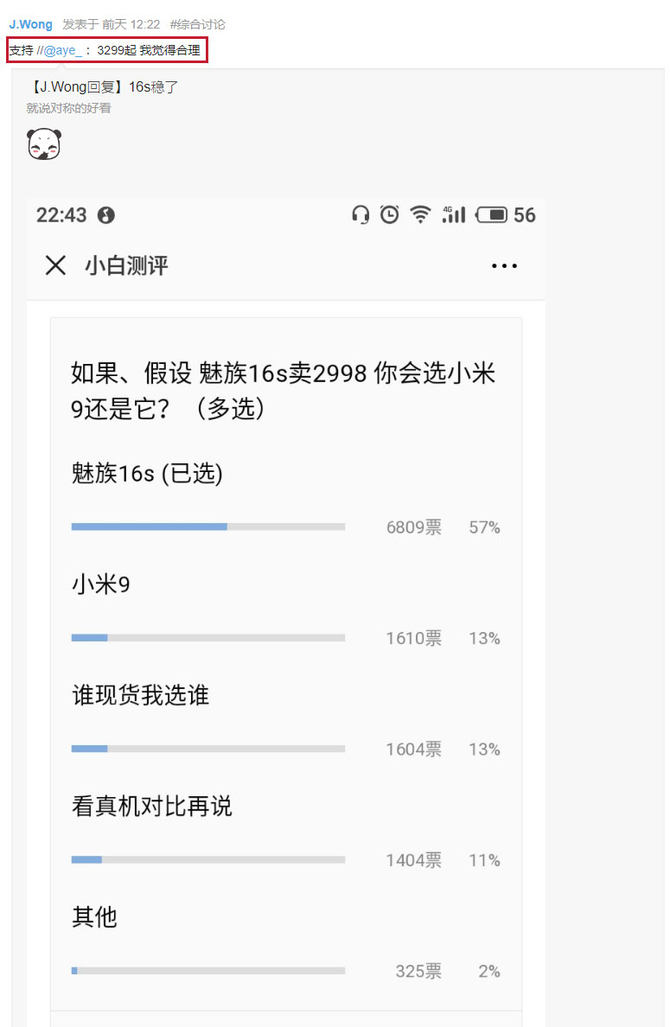
Task: Tap the round icon beside 22:43
Action: [106, 215]
